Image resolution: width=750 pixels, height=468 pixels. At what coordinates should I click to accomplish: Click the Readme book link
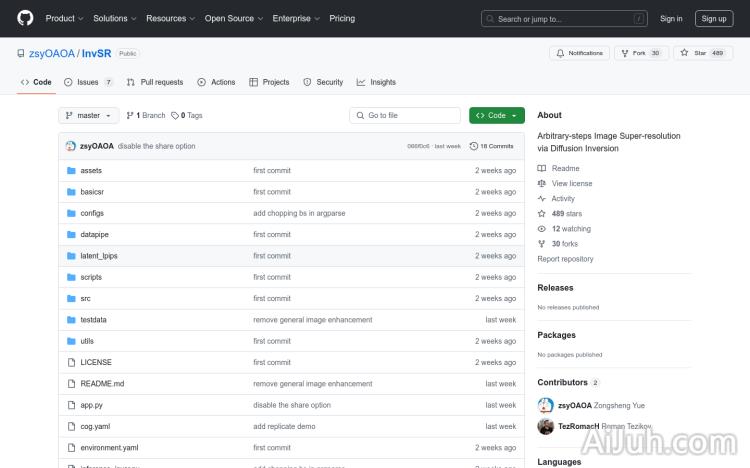[565, 169]
